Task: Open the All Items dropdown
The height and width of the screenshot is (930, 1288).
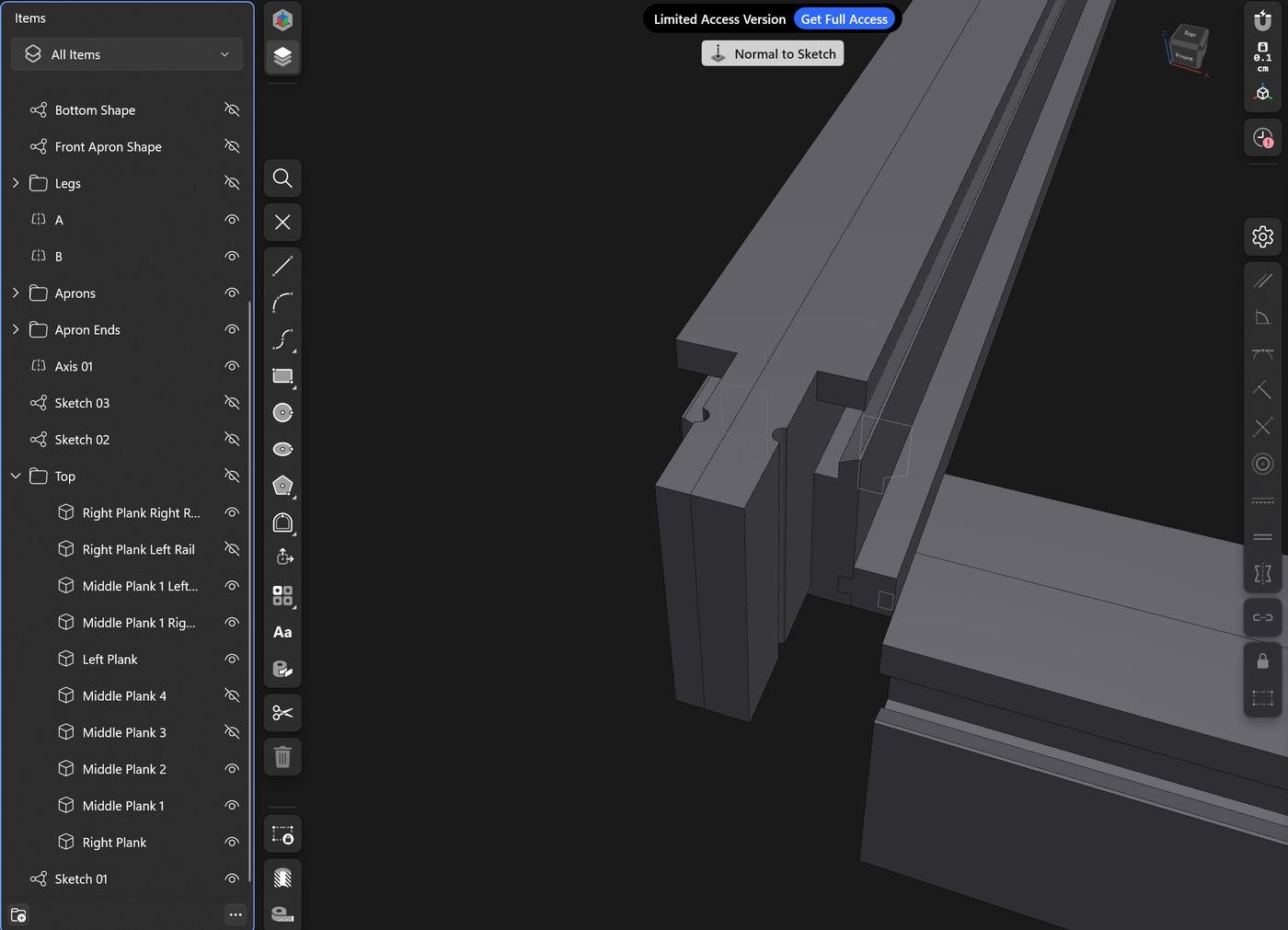Action: coord(127,54)
